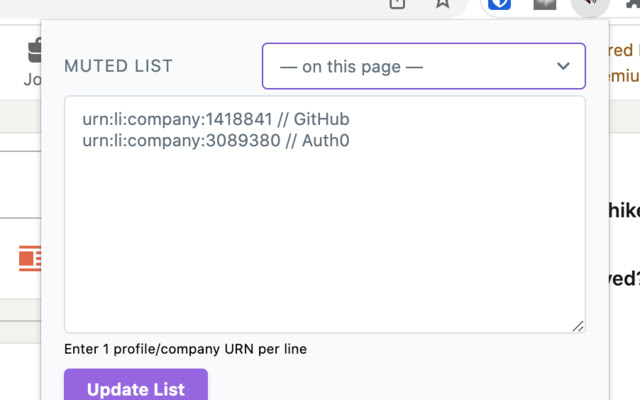This screenshot has height=400, width=640.
Task: Open the blue shield extension icon
Action: click(x=500, y=4)
